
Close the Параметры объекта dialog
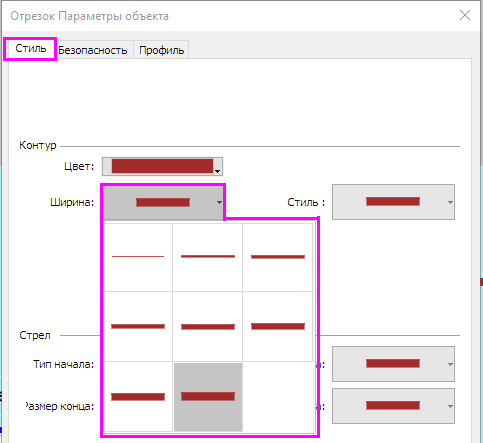(465, 15)
